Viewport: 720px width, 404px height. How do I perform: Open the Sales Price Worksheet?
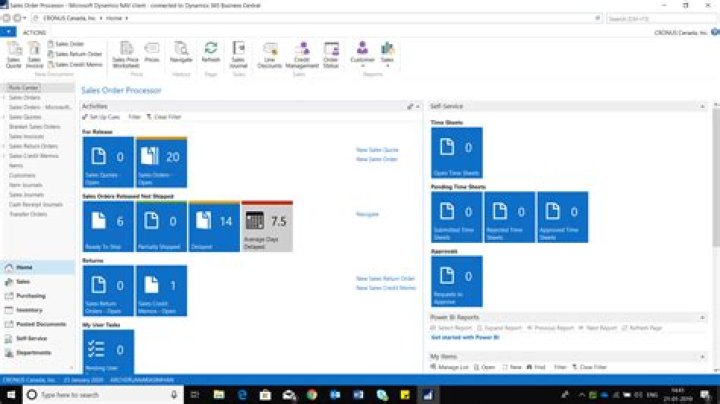click(x=126, y=55)
